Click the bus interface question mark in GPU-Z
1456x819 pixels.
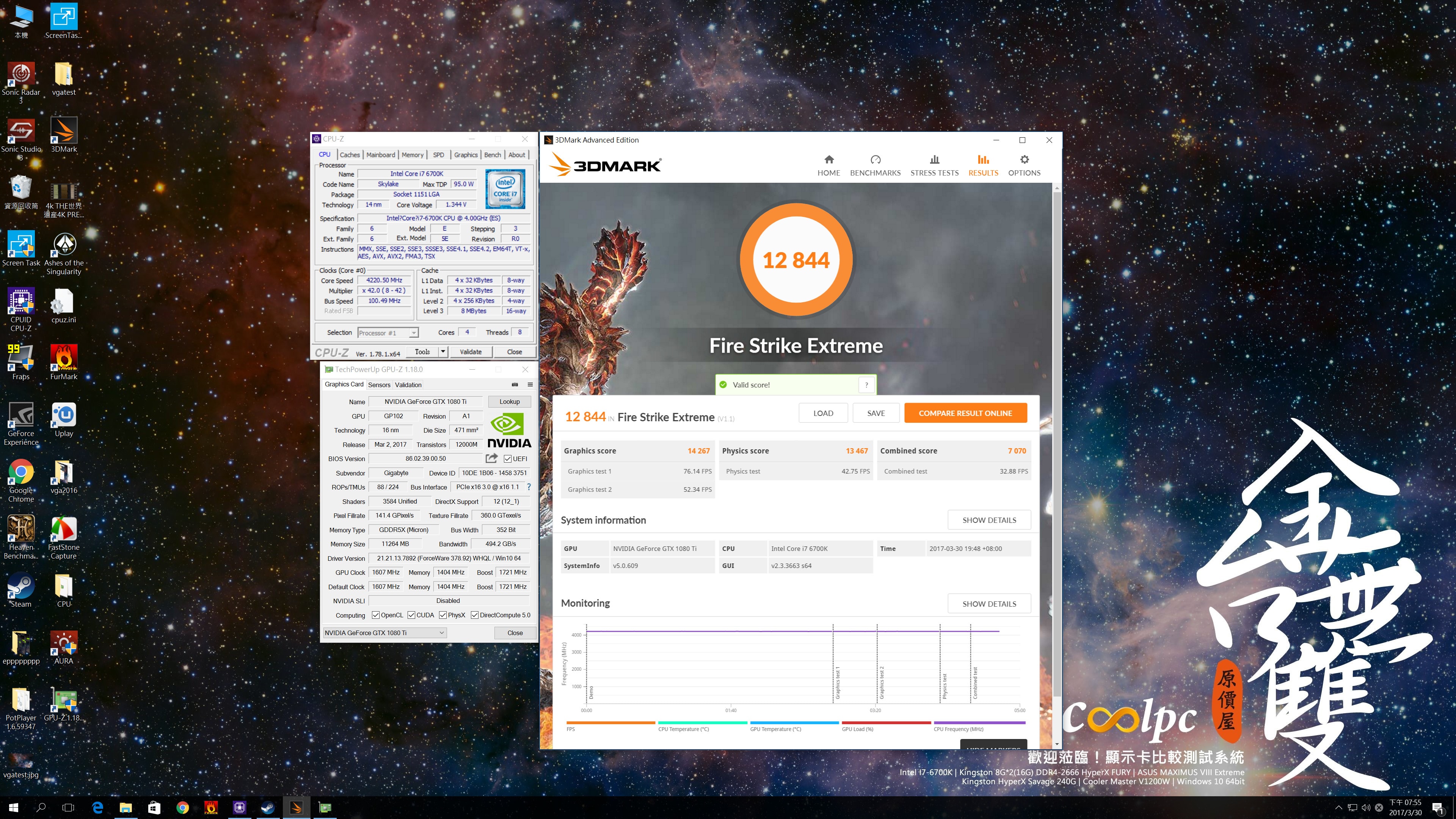(529, 486)
